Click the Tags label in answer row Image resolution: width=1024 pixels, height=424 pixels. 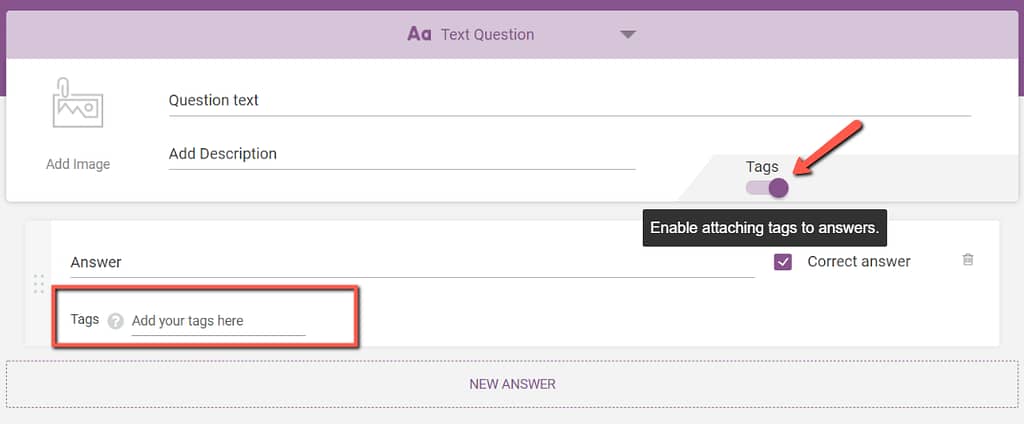(85, 319)
